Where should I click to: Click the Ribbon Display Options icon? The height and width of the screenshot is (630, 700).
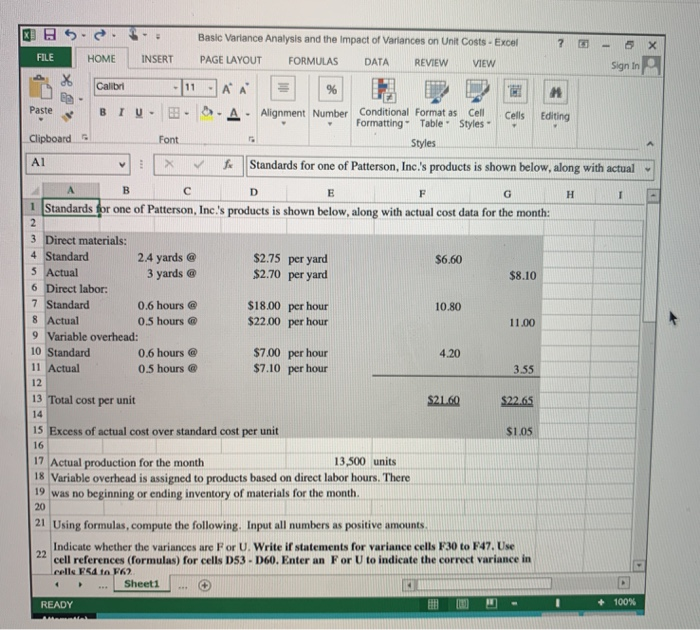[583, 44]
